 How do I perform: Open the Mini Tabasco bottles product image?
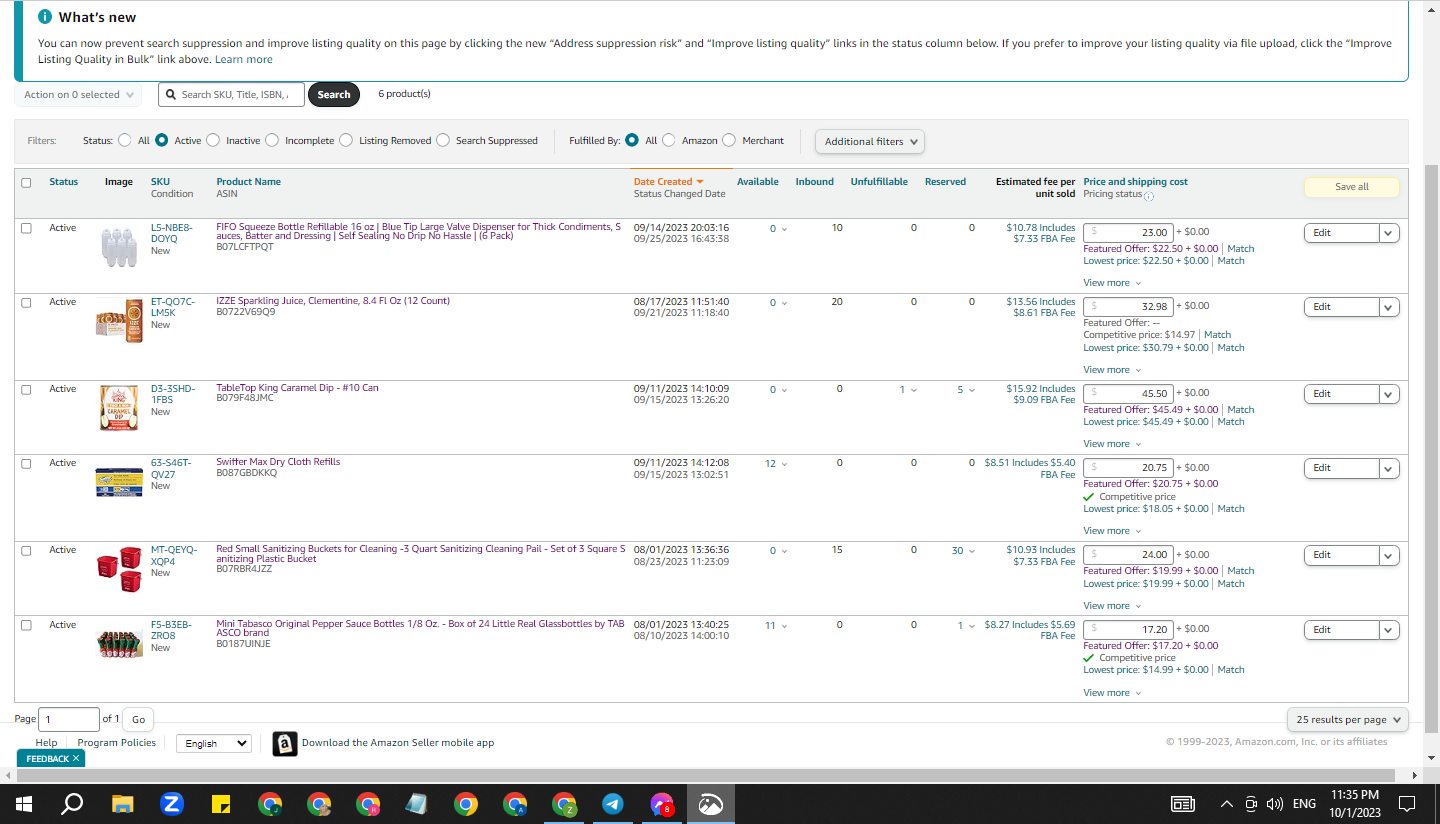119,643
